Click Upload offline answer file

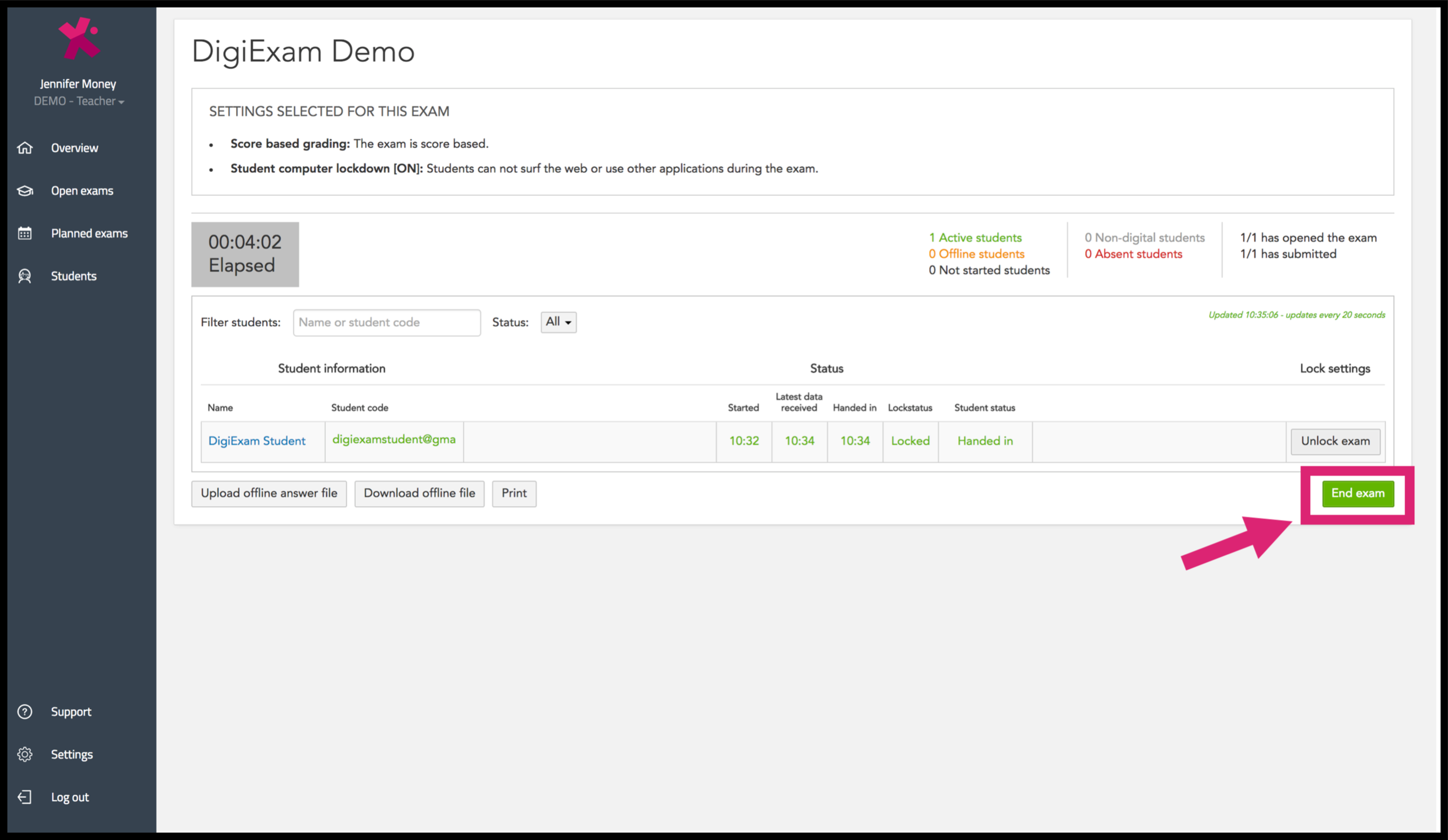[269, 494]
